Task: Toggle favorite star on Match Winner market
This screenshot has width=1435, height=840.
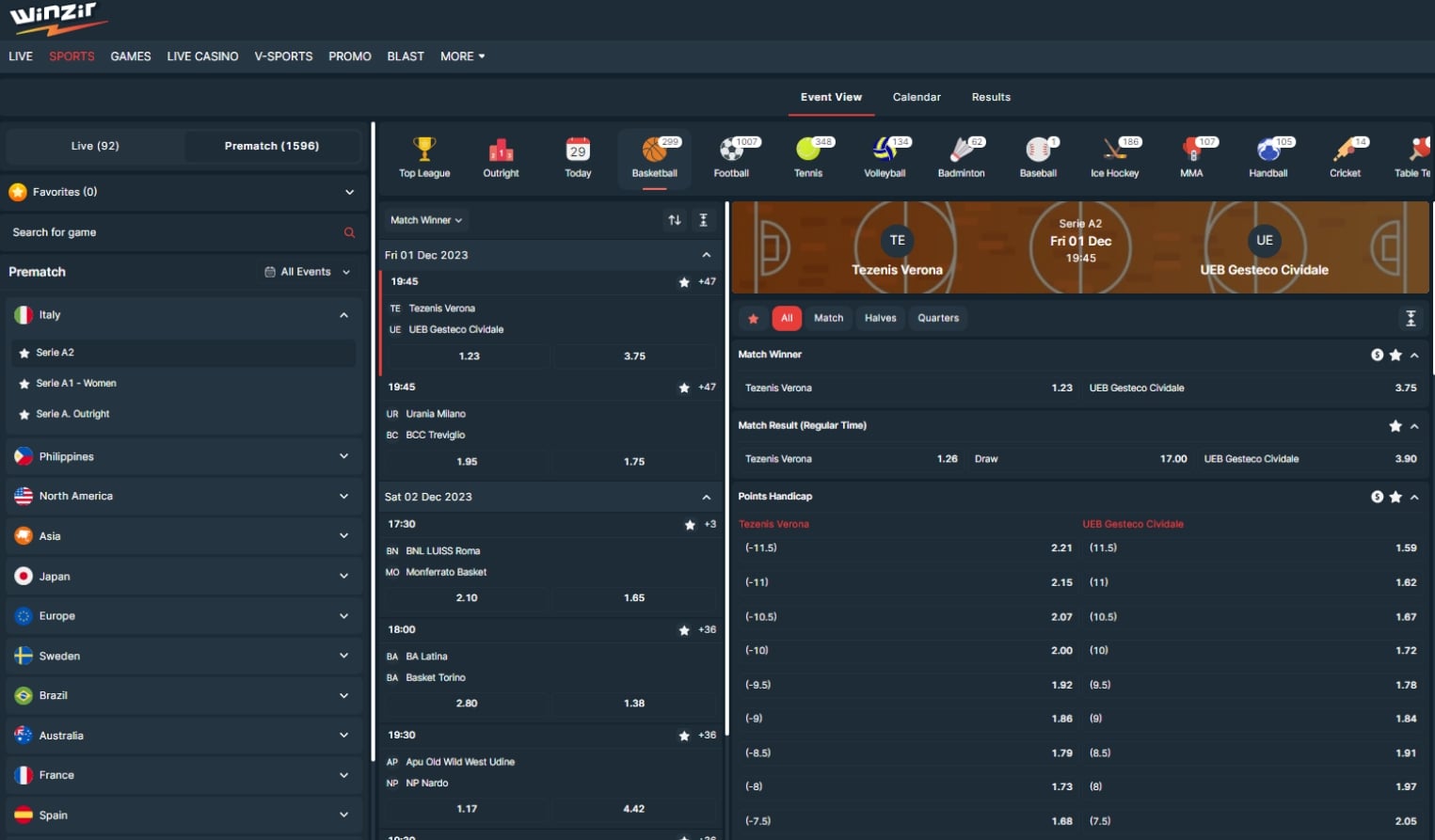Action: [1395, 355]
